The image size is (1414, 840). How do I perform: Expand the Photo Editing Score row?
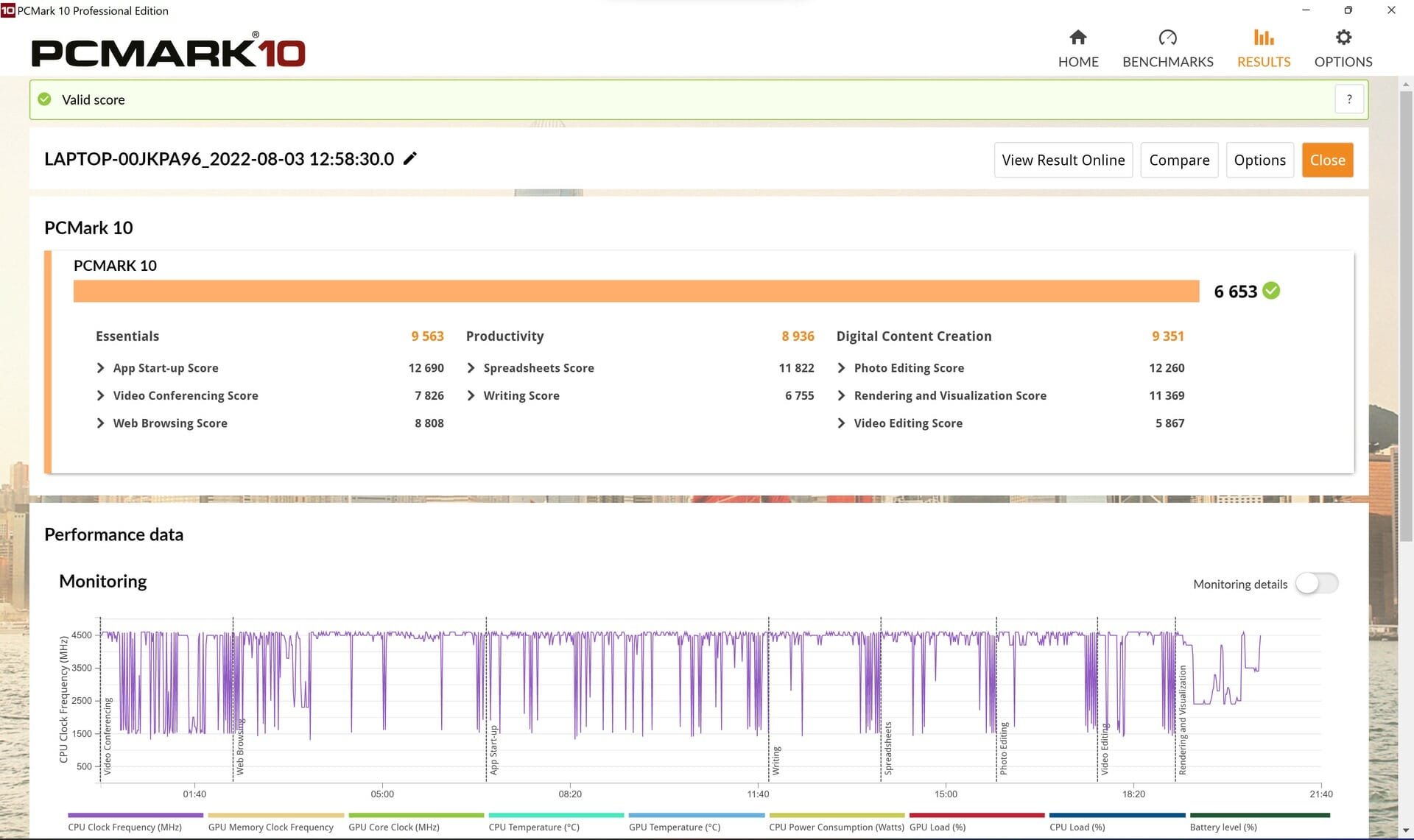tap(1010, 368)
